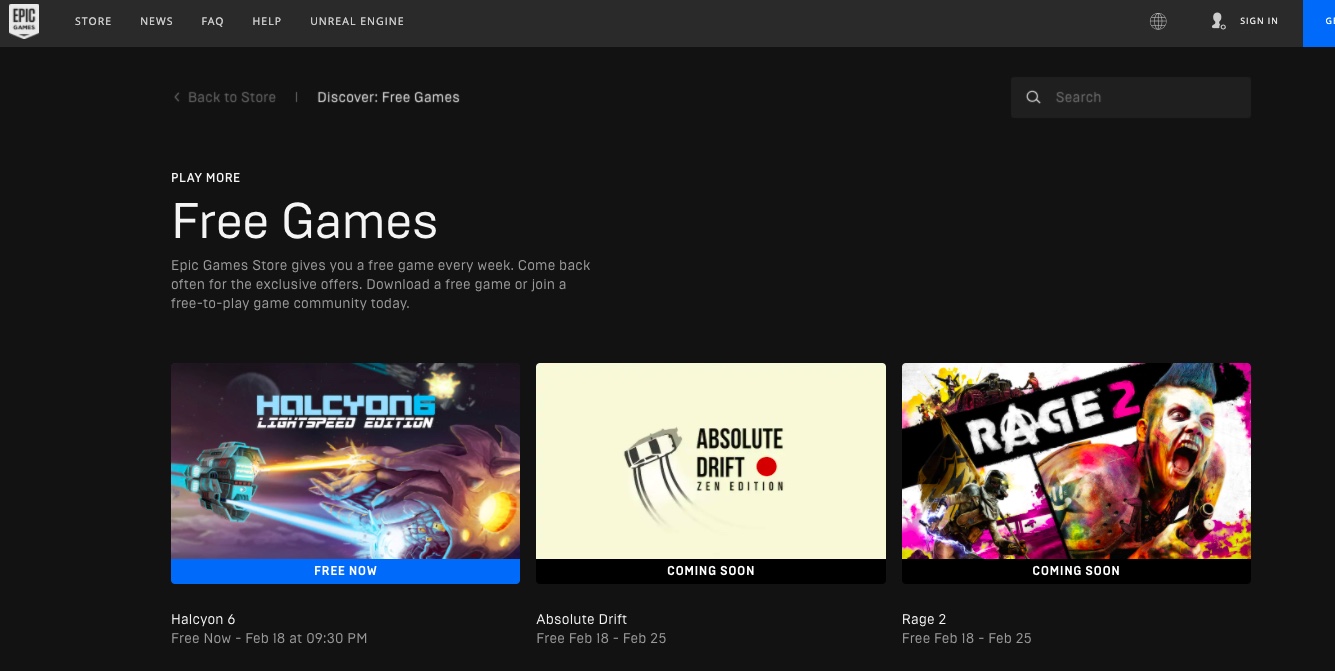Click Absolute Drift's Free Feb 18 - Feb 25 dates
Screen dimensions: 1335x671
coord(601,638)
